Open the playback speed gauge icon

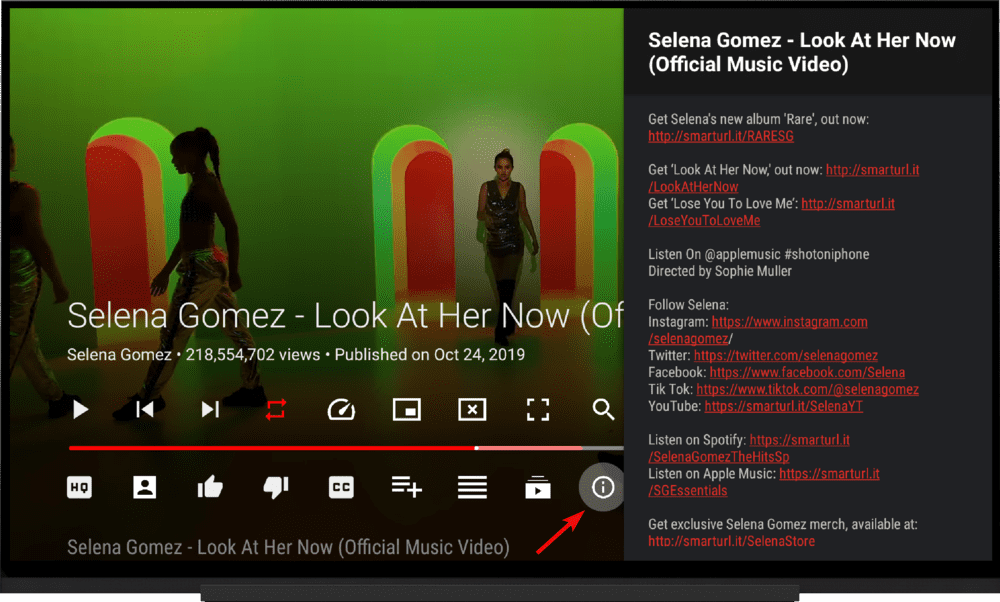341,409
